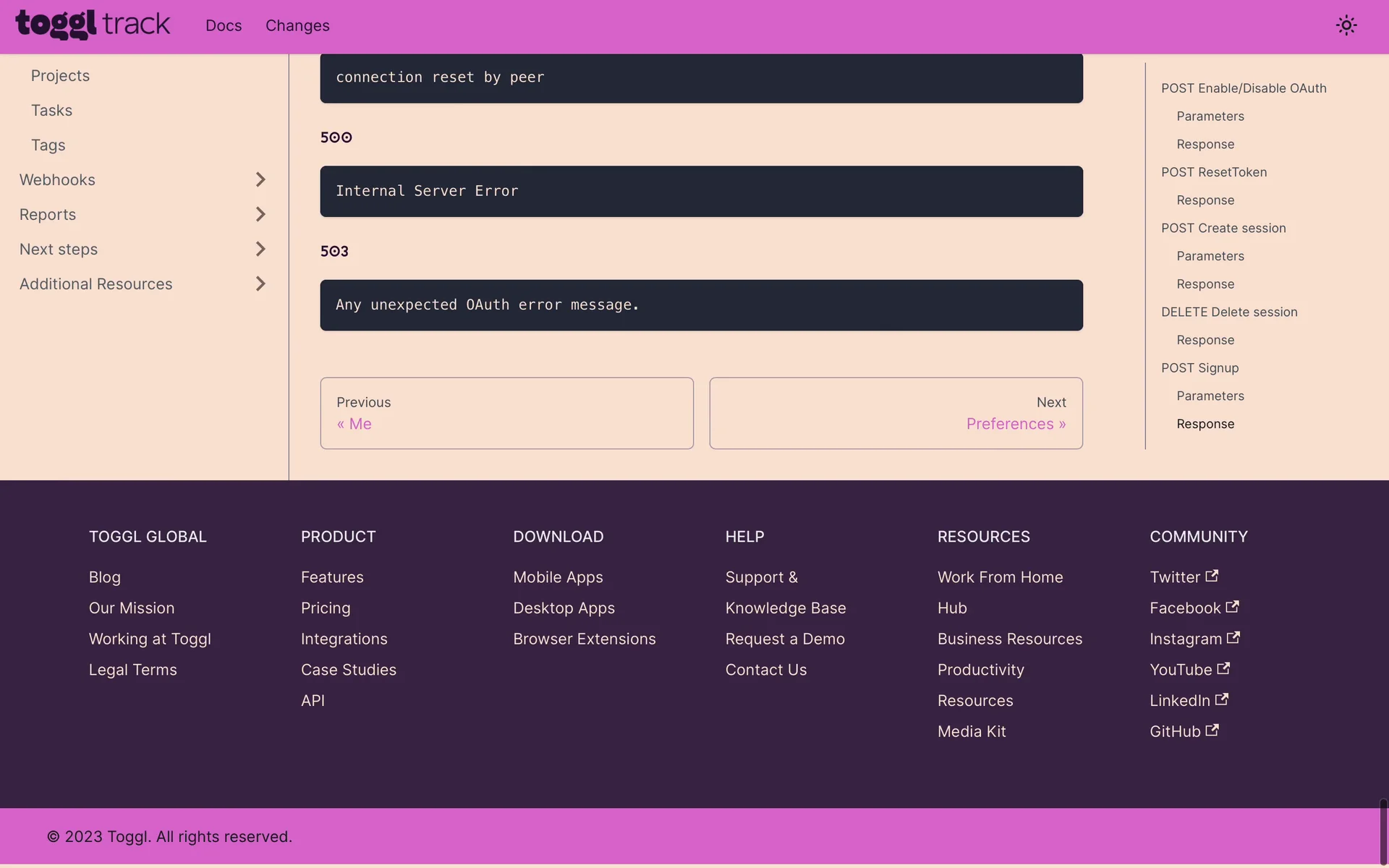Open the Docs menu item
Image resolution: width=1389 pixels, height=868 pixels.
(224, 26)
